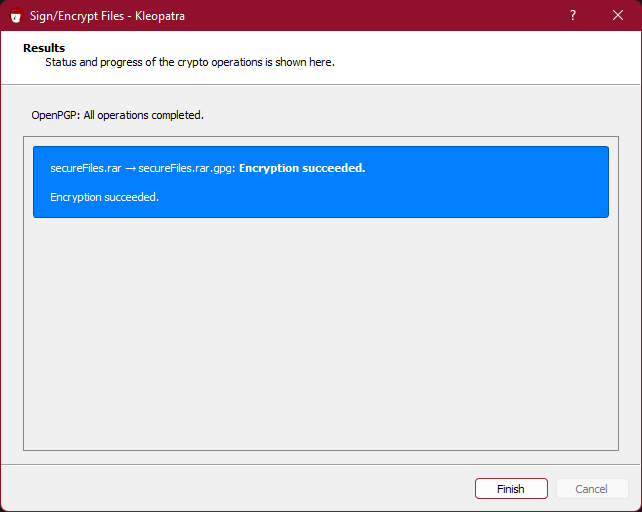Click the greyed-out Cancel button
Screen dimensions: 642x512
click(592, 489)
